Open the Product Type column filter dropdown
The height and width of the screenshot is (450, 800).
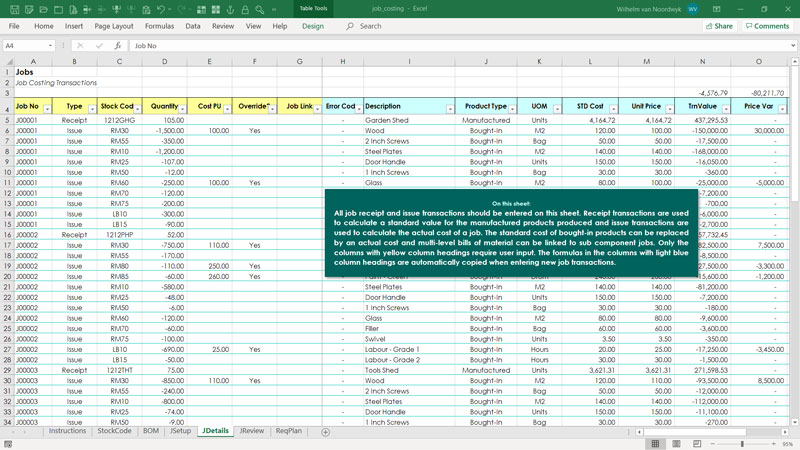tap(512, 109)
